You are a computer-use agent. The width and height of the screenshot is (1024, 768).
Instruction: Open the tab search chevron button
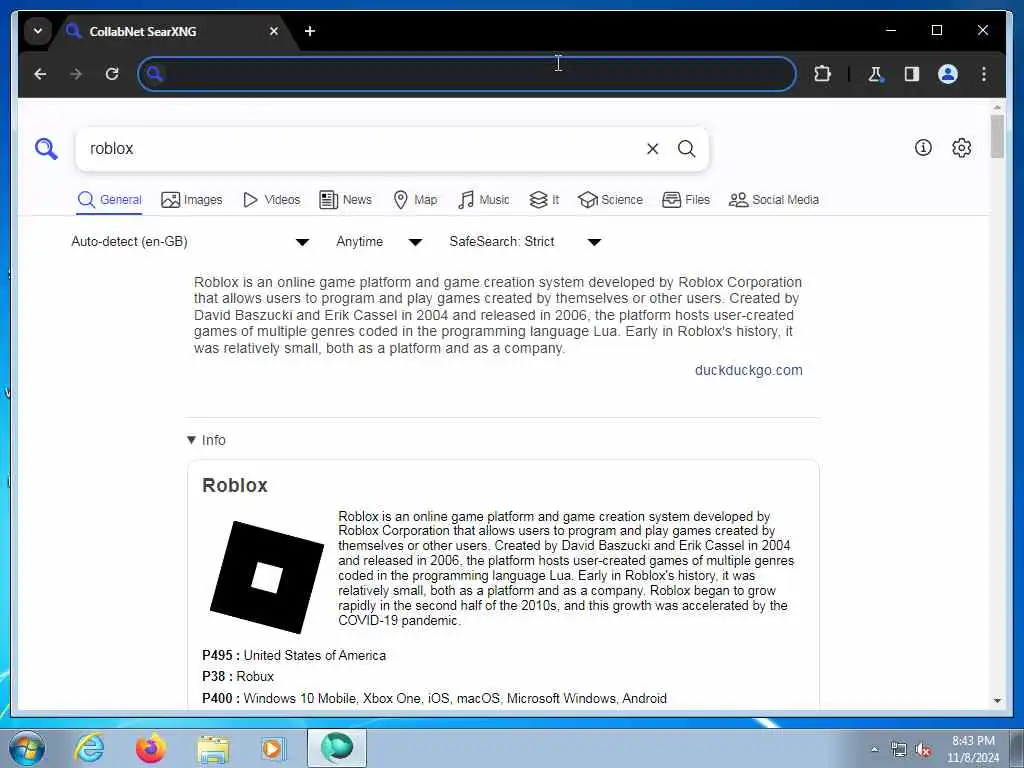(38, 31)
